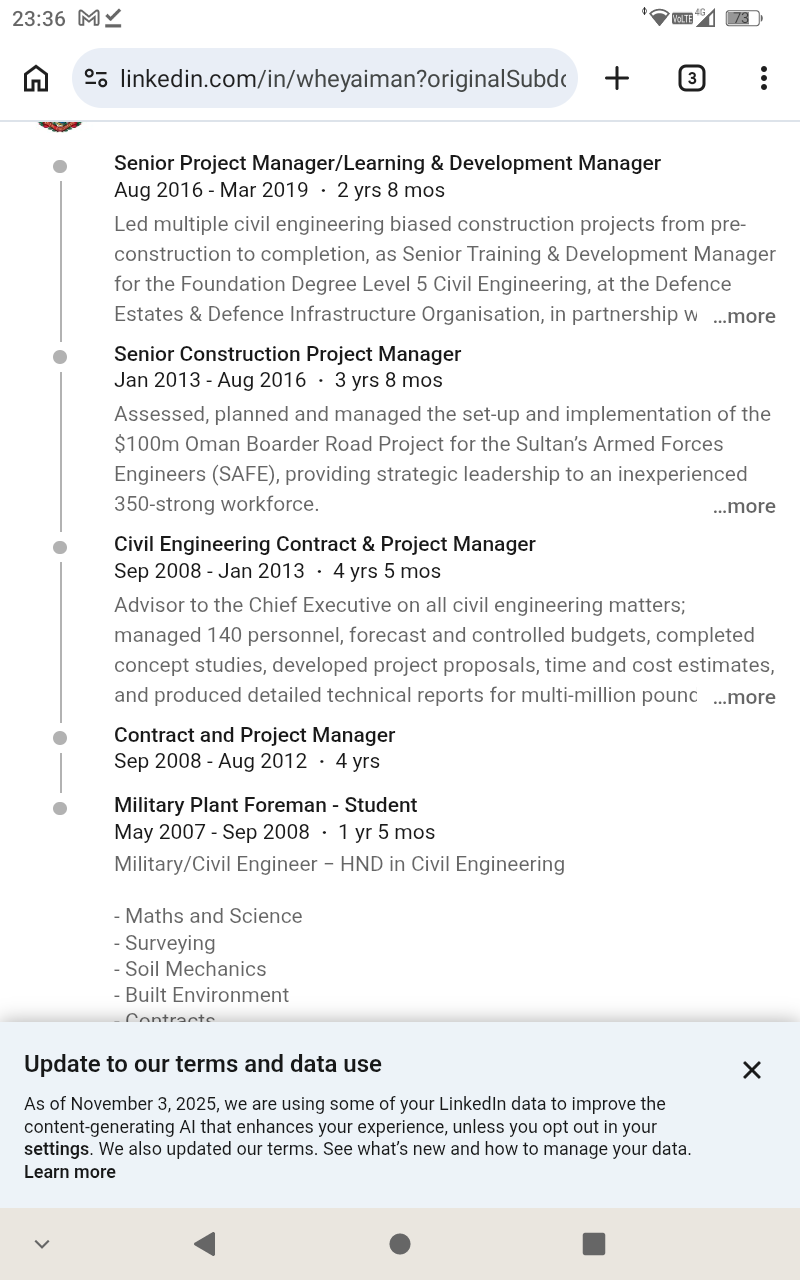Expand Senior Construction Project Manager description

[x=744, y=506]
